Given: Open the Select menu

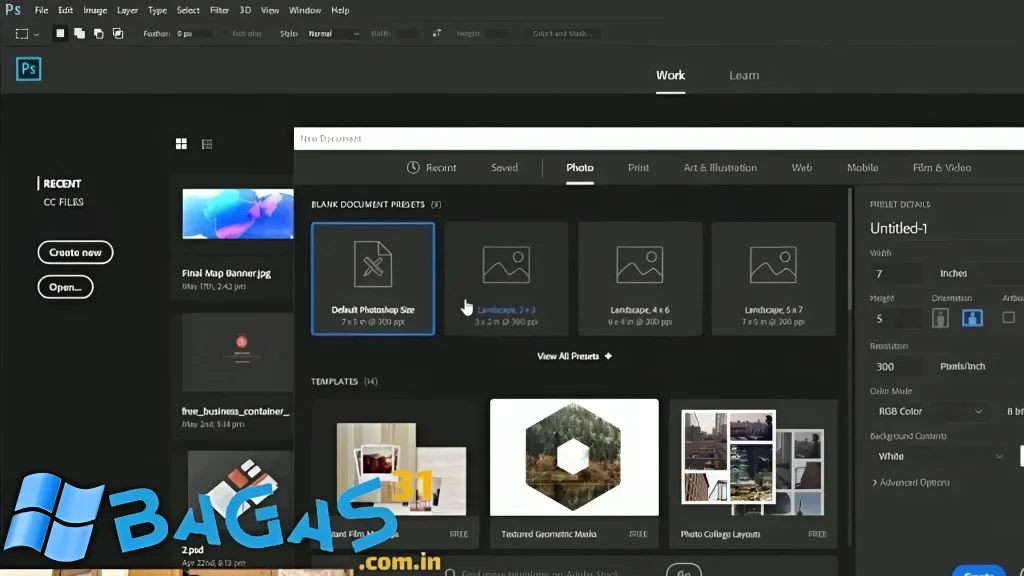Looking at the screenshot, I should point(188,10).
